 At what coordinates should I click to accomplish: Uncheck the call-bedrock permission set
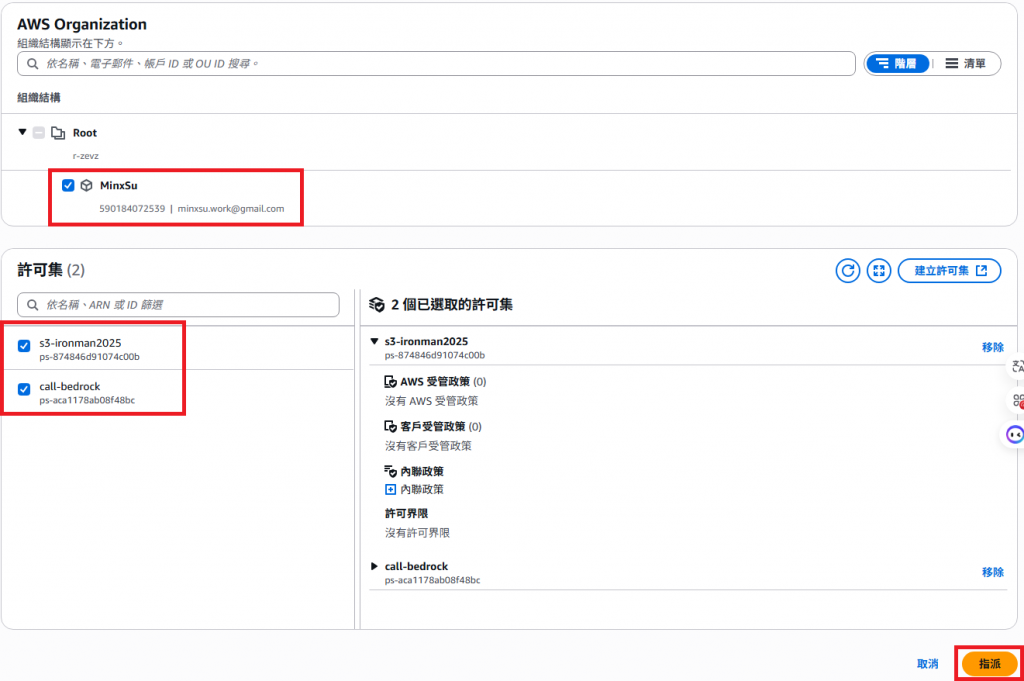tap(24, 389)
